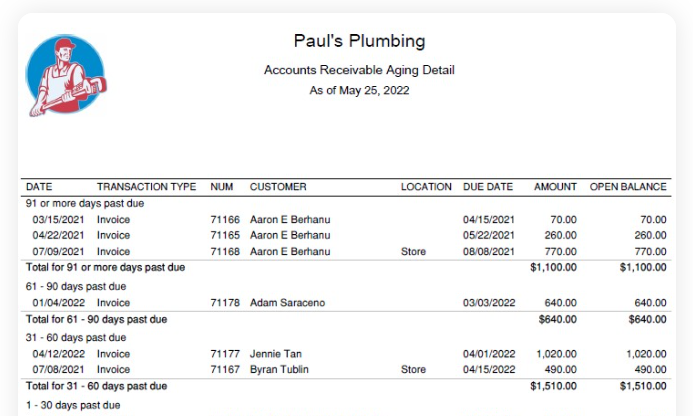
Task: Click $640.00 total in OPEN BALANCE column
Action: pyautogui.click(x=647, y=319)
